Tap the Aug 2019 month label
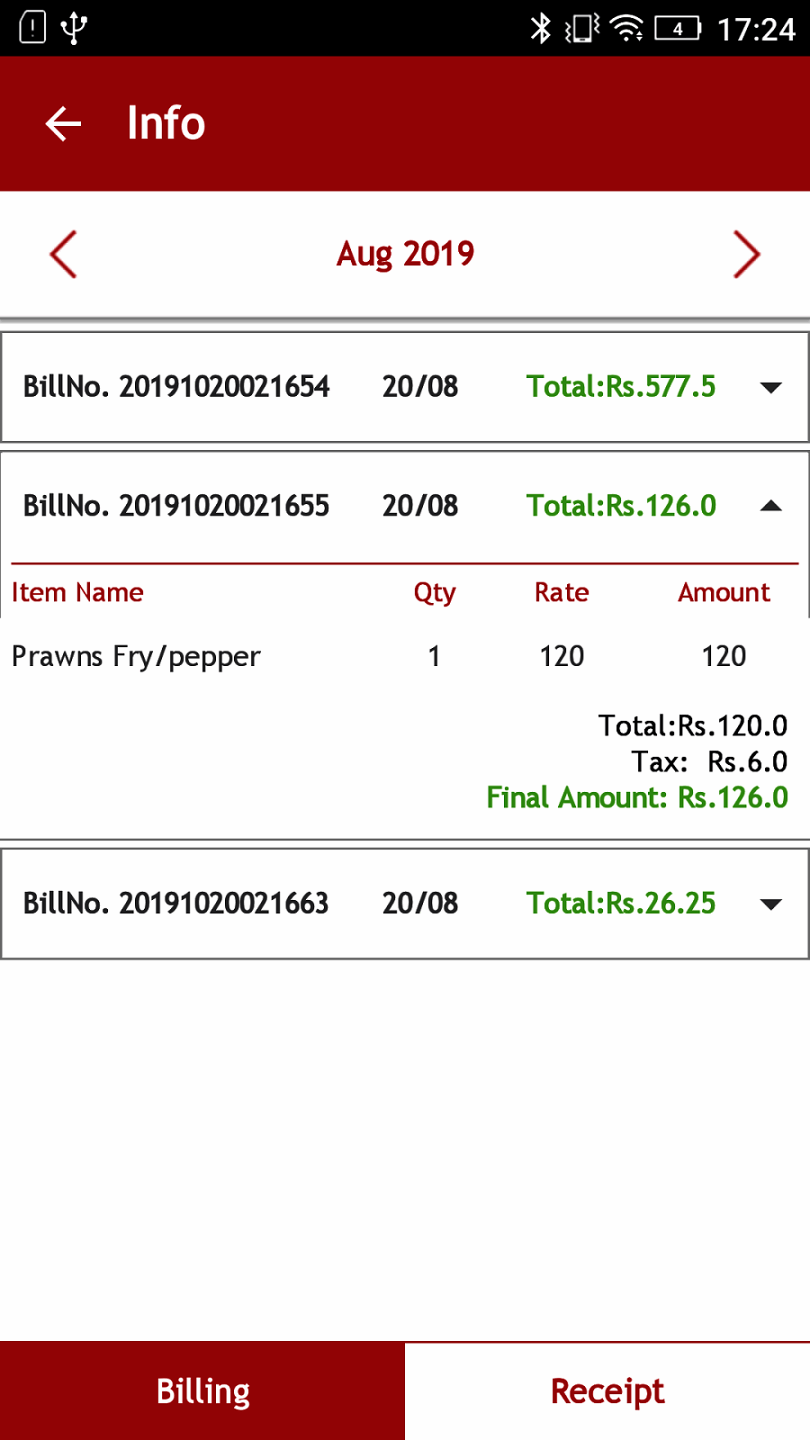Viewport: 810px width, 1440px height. pyautogui.click(x=405, y=254)
